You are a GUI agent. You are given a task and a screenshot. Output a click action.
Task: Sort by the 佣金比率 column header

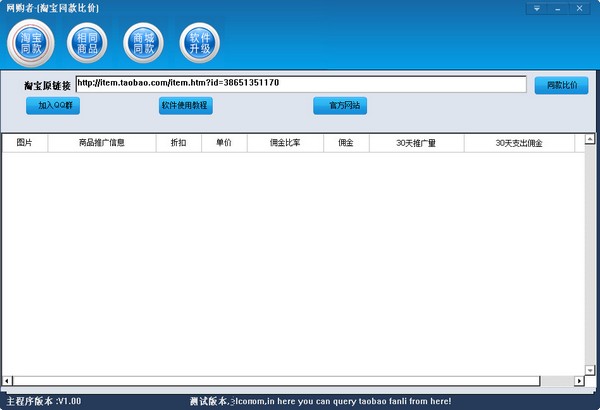[285, 143]
